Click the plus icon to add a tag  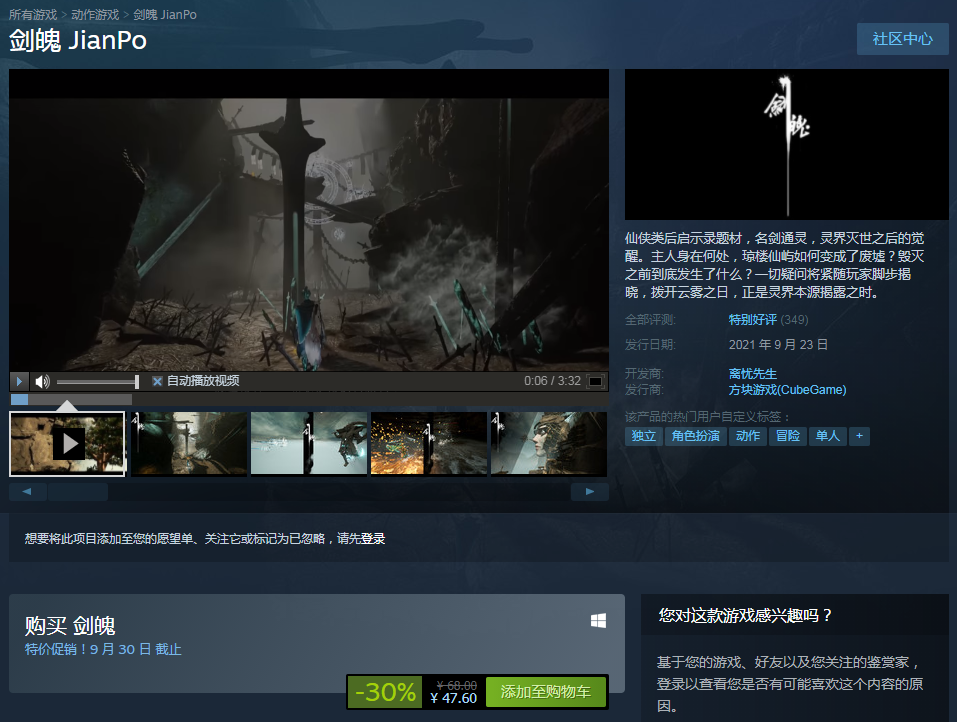(x=859, y=436)
